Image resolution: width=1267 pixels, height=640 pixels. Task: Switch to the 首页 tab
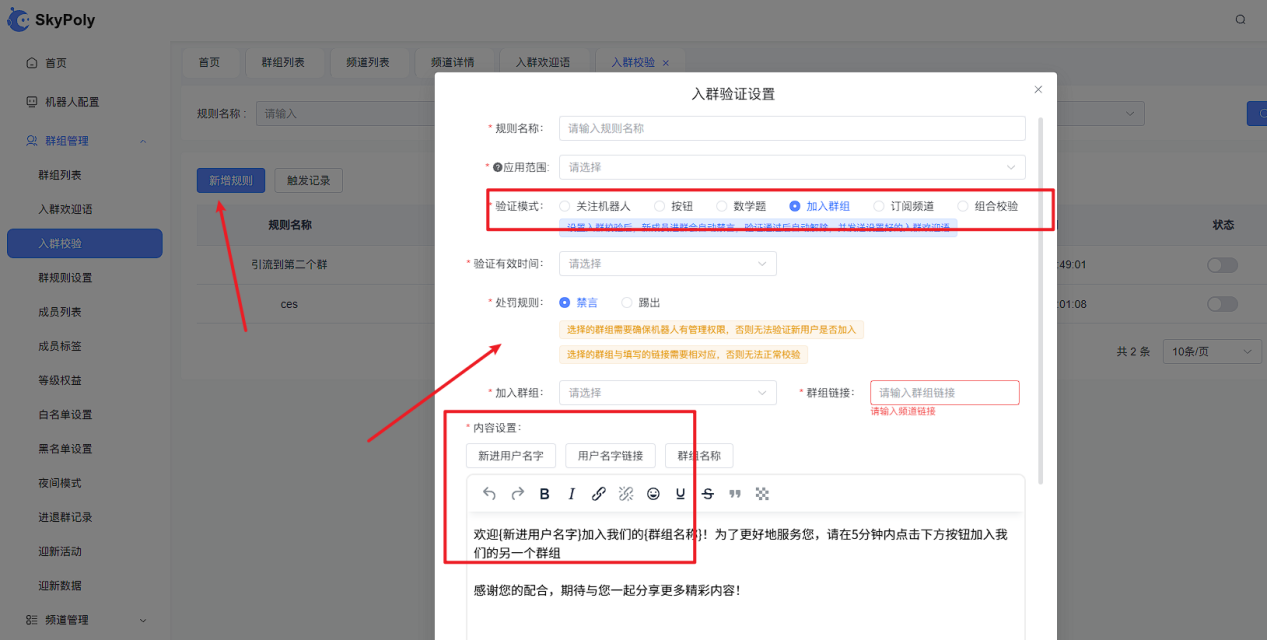[209, 62]
